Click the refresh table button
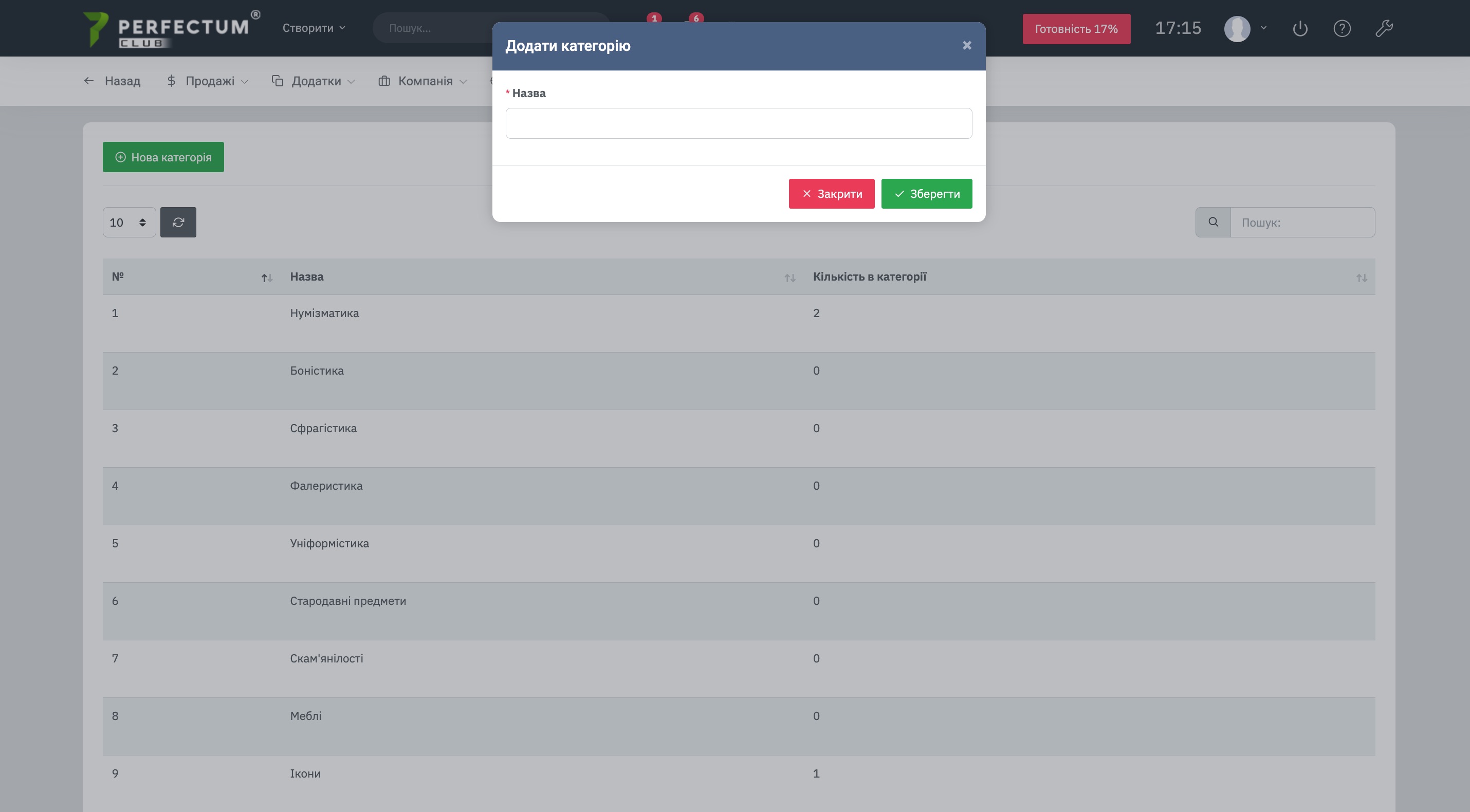 coord(178,222)
